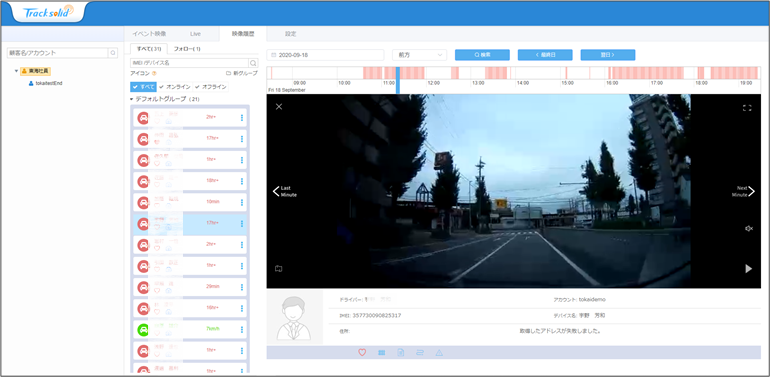The height and width of the screenshot is (377, 770).
Task: Click the 翌日 next day button
Action: pyautogui.click(x=608, y=55)
